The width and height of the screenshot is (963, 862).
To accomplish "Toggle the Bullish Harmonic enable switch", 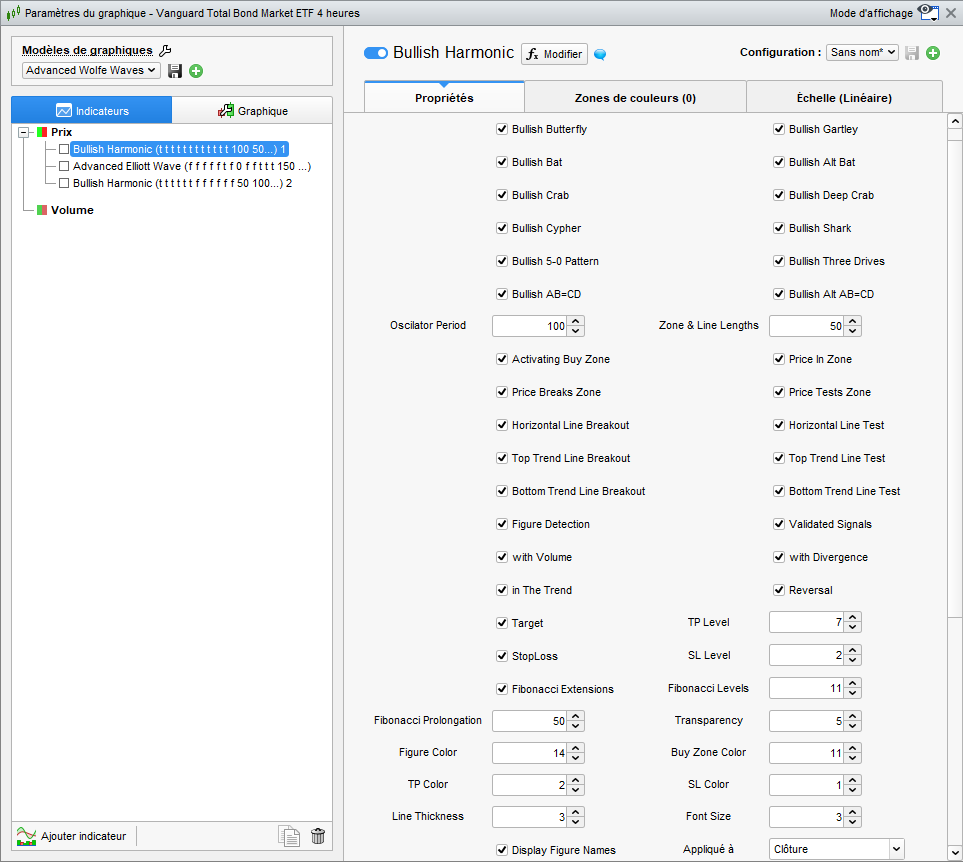I will (376, 53).
